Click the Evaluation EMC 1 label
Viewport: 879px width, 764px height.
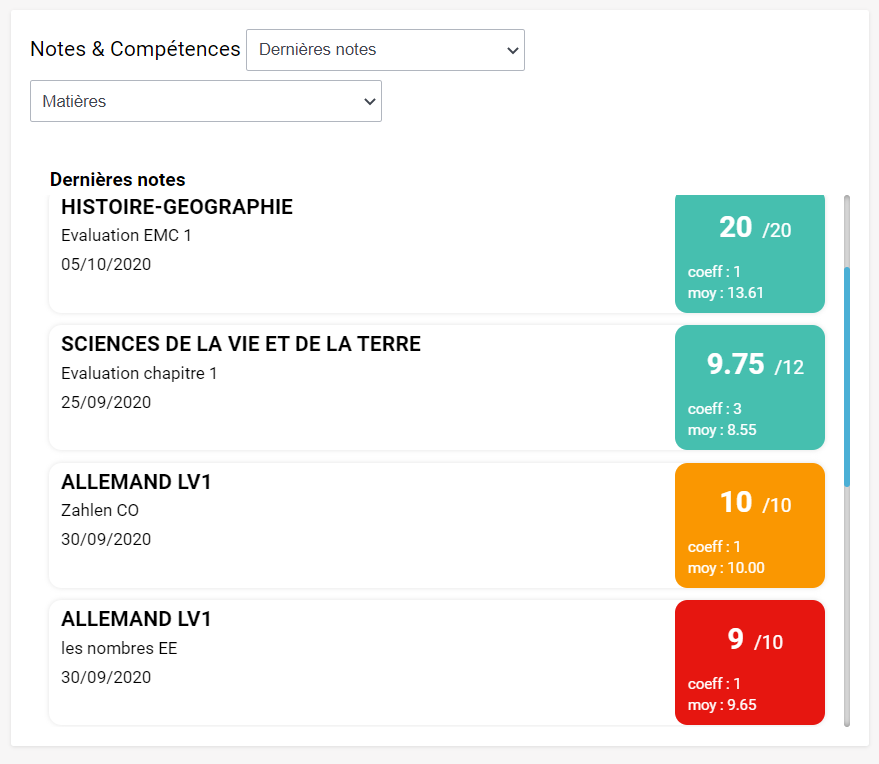point(126,236)
